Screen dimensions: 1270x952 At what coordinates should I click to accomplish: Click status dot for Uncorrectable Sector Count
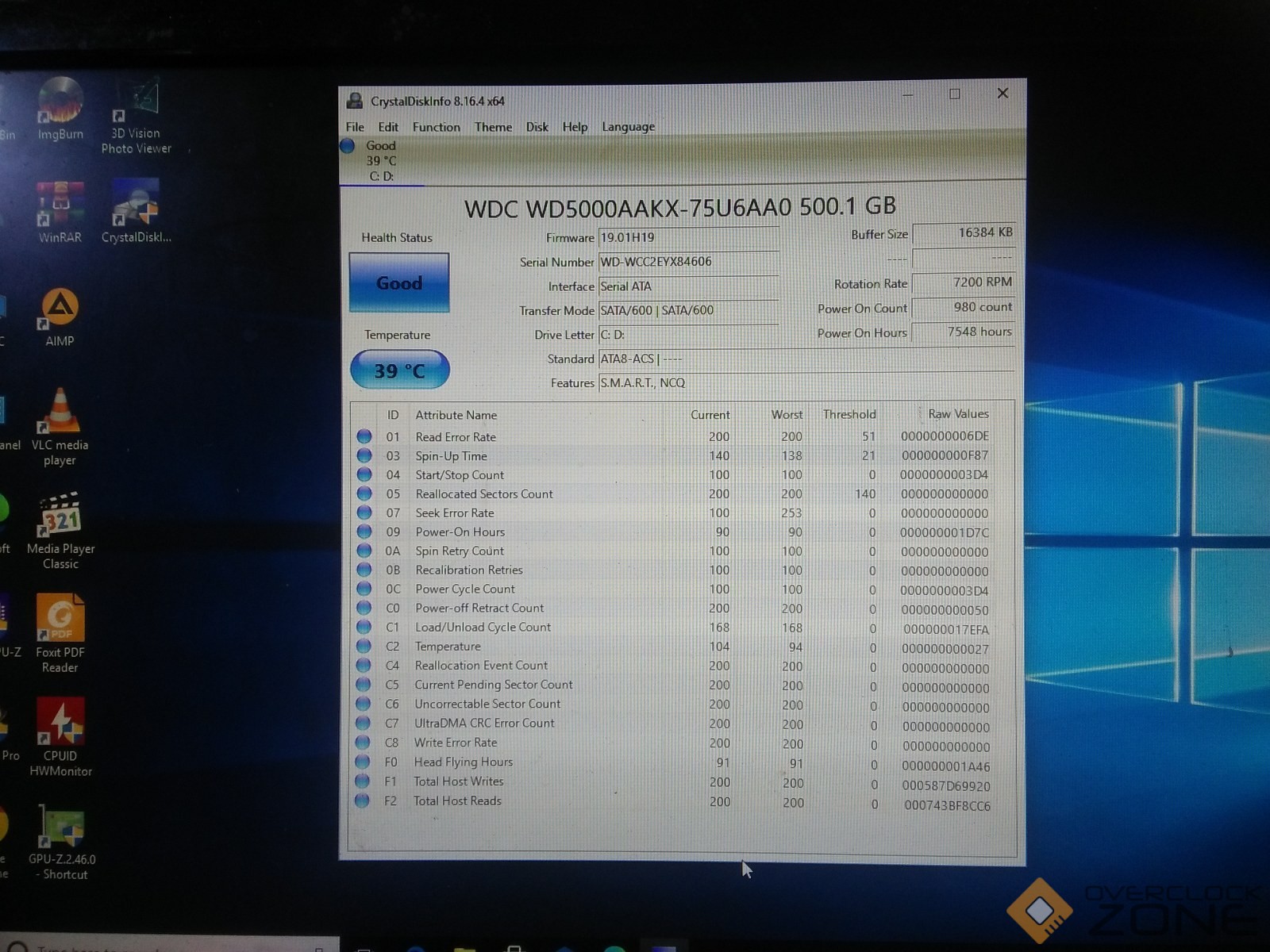pos(364,703)
